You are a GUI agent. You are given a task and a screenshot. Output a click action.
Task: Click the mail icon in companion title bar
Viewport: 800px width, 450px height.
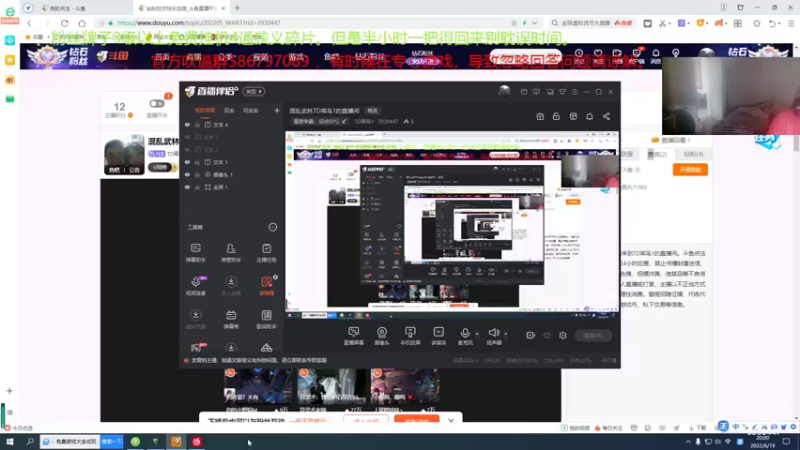click(x=524, y=92)
